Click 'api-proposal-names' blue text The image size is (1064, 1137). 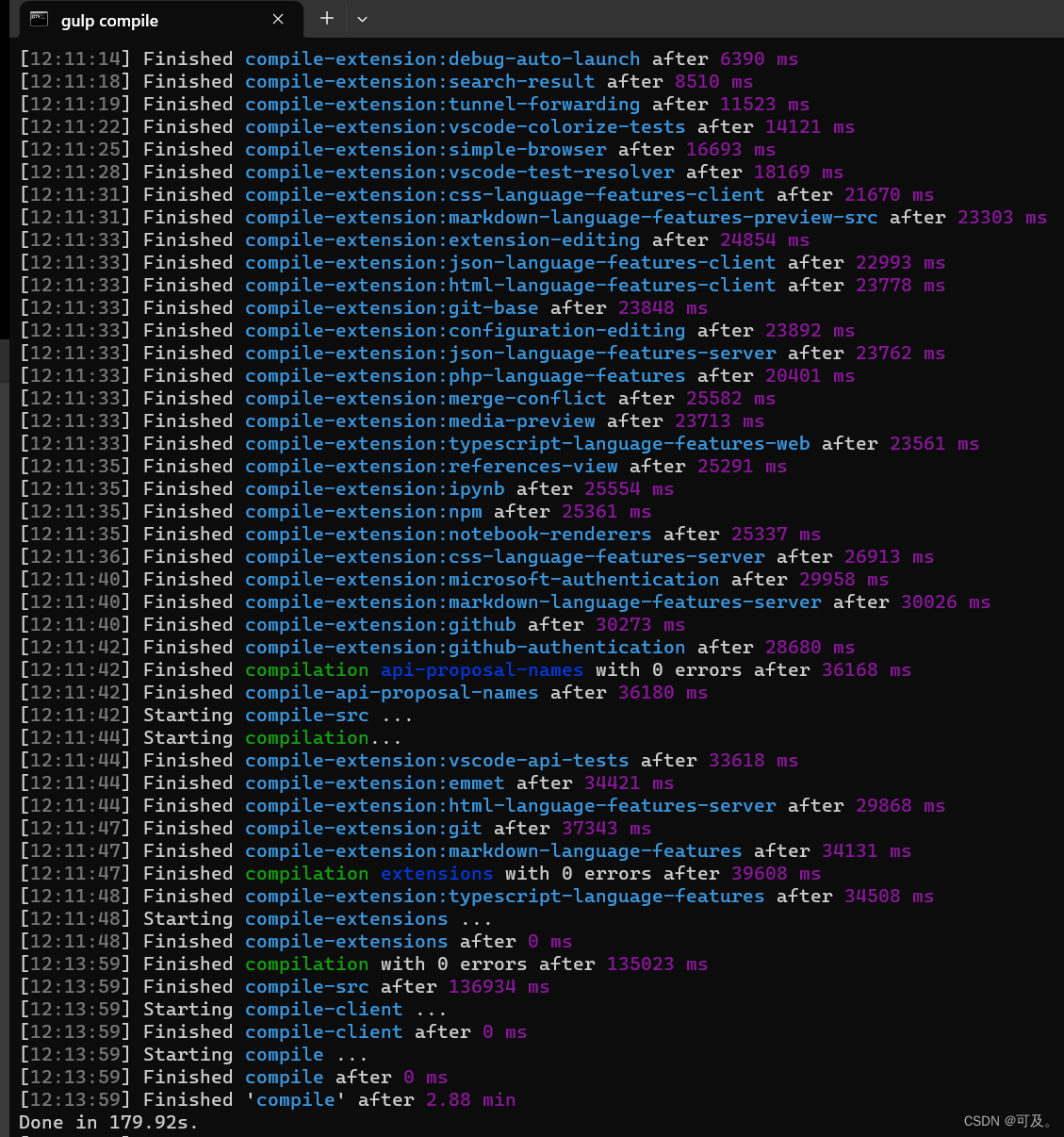pyautogui.click(x=482, y=670)
